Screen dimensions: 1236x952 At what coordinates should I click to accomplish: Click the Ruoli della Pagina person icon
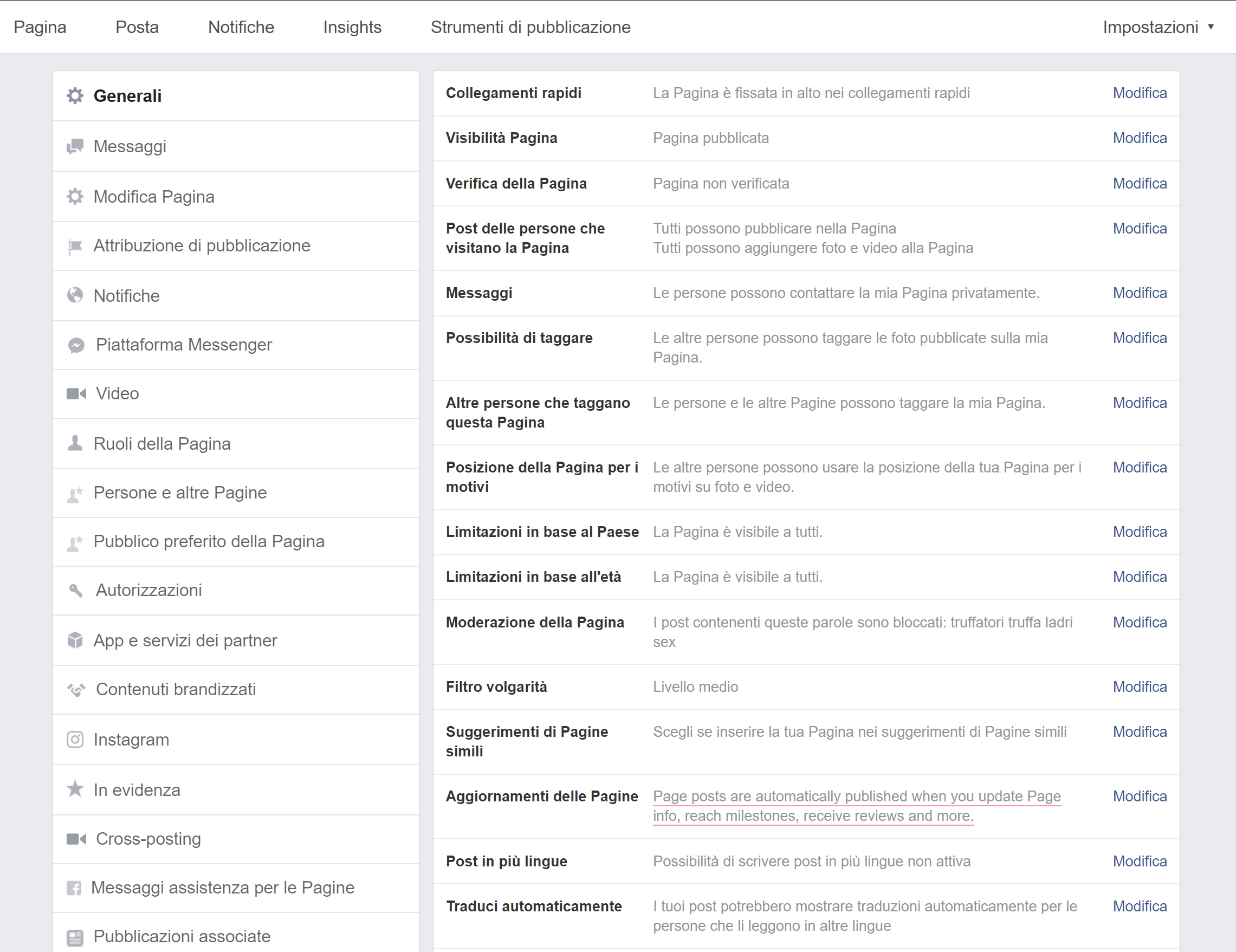75,443
